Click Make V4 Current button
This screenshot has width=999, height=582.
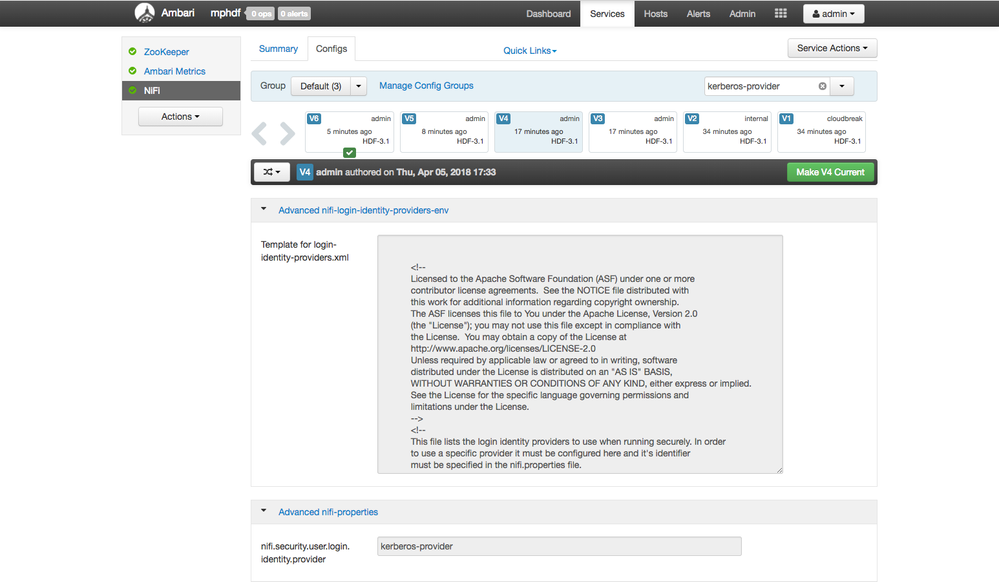click(830, 172)
